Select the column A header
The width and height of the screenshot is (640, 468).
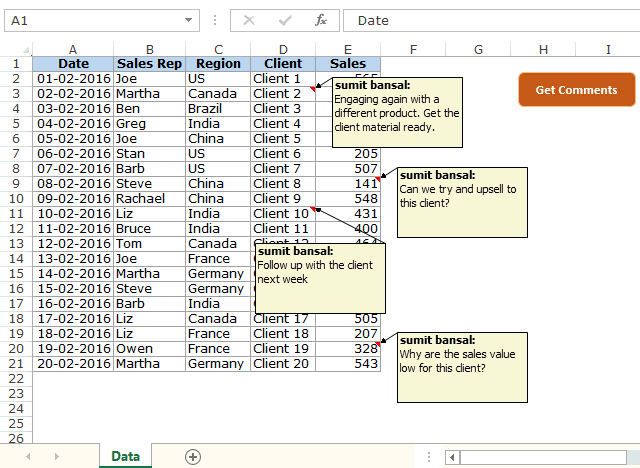pos(73,50)
